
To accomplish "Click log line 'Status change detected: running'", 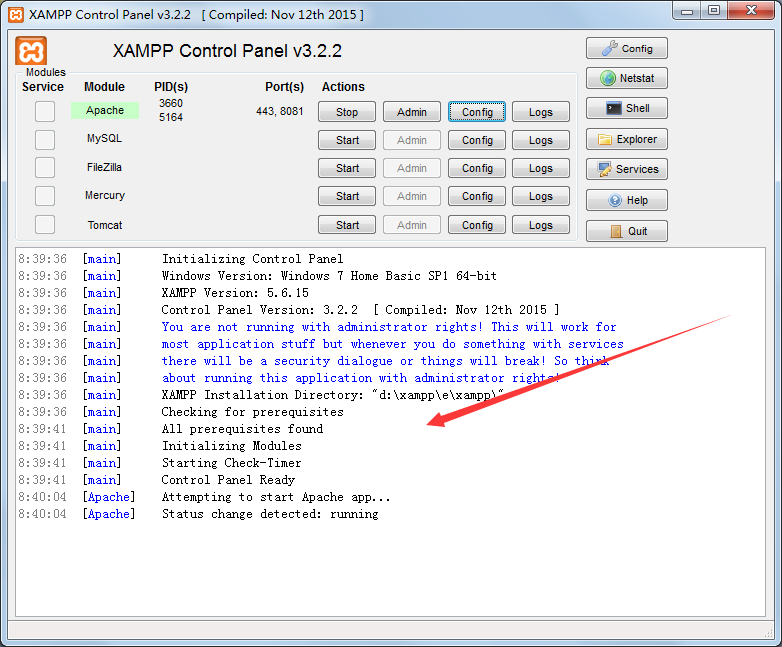I will tap(270, 514).
